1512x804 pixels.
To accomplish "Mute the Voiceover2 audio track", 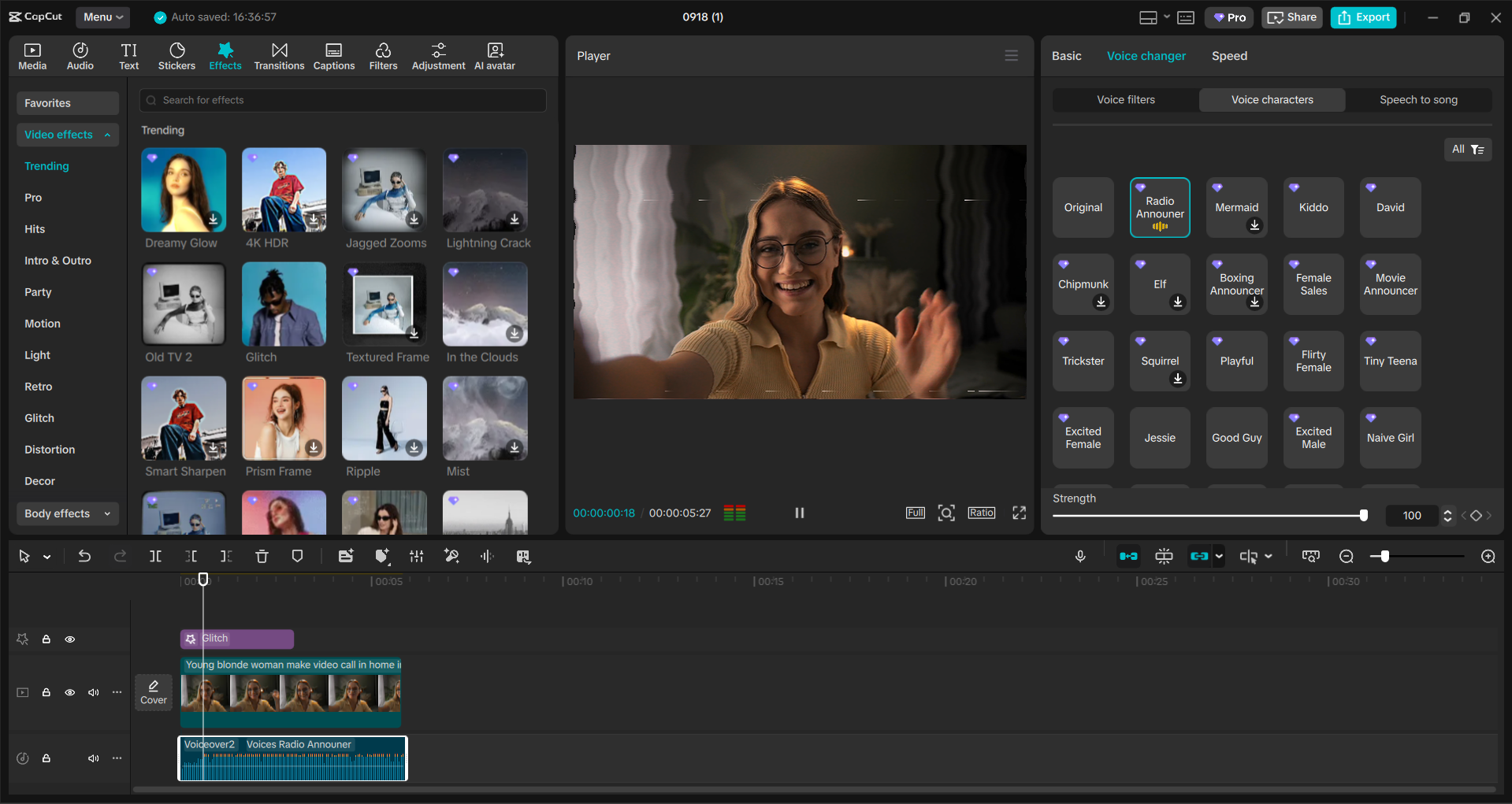I will point(94,758).
